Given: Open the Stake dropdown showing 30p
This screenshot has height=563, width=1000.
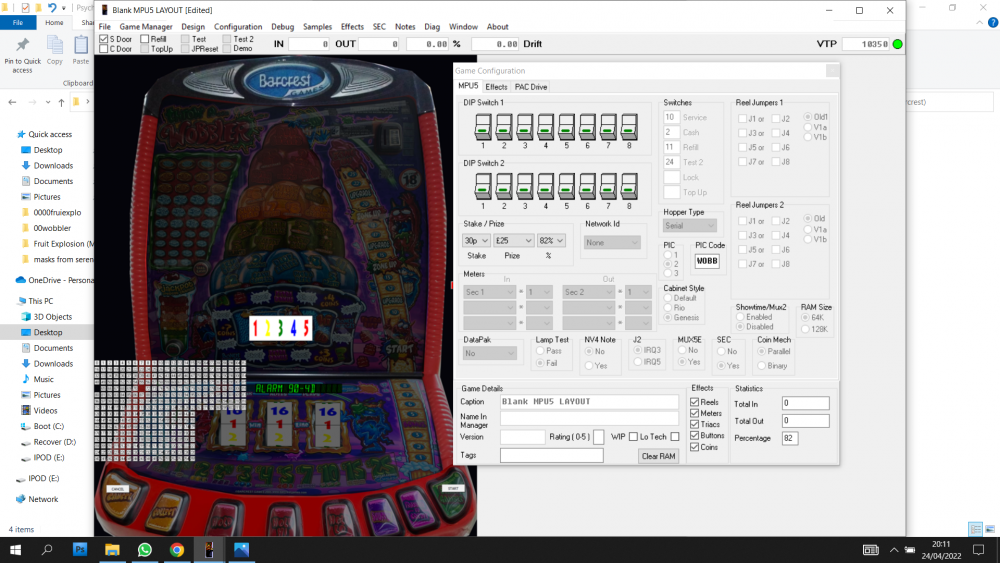Looking at the screenshot, I should pos(476,240).
